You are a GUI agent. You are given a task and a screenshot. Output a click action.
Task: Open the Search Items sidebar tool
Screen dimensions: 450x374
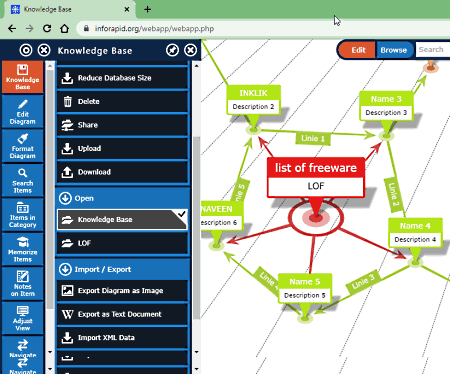pyautogui.click(x=23, y=180)
